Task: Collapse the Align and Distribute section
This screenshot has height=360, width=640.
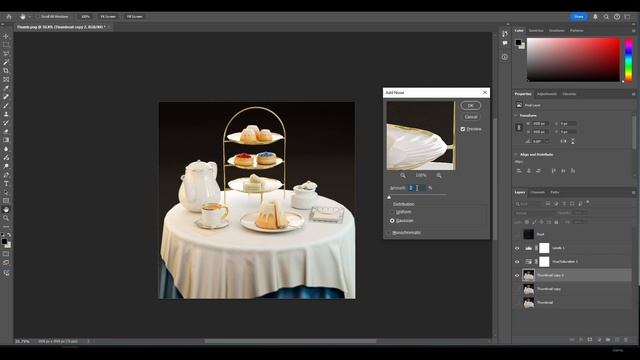Action: (516, 155)
